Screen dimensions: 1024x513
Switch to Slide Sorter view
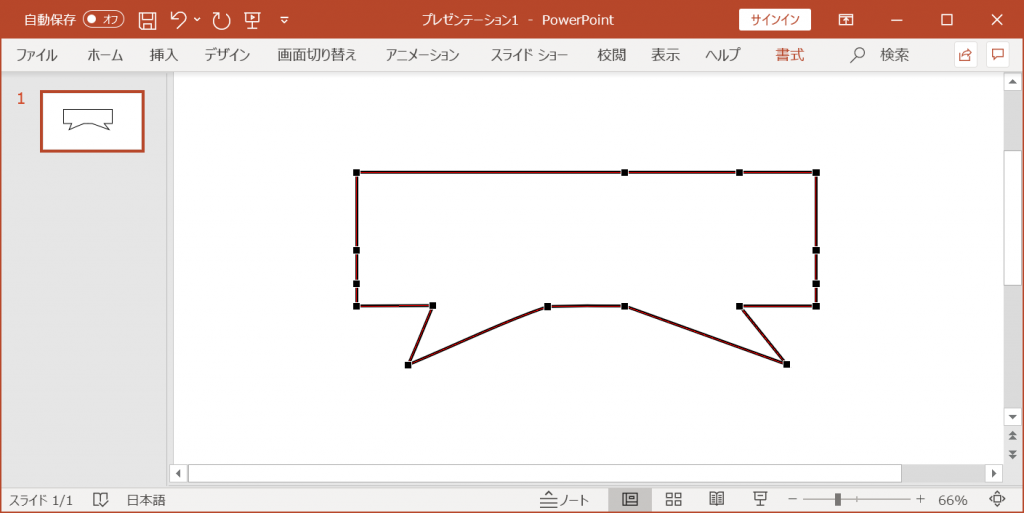click(673, 500)
